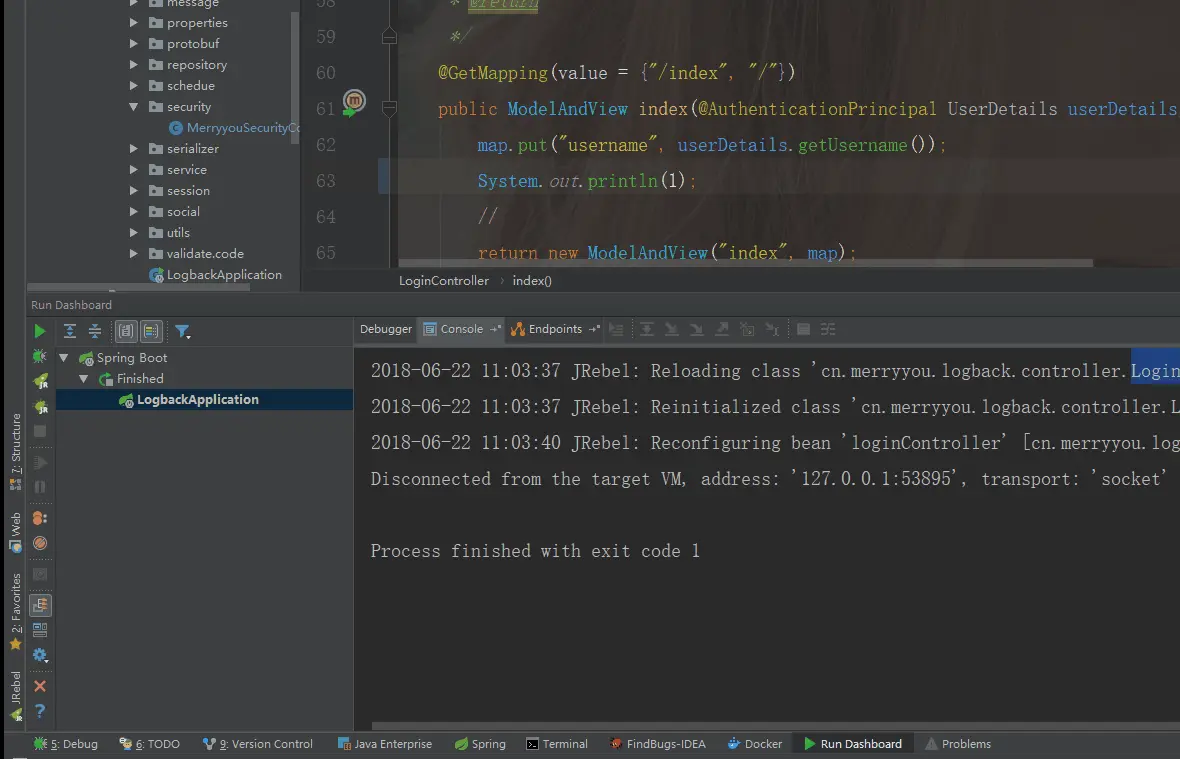The width and height of the screenshot is (1180, 759).
Task: Click the Step Out icon
Action: tap(722, 329)
